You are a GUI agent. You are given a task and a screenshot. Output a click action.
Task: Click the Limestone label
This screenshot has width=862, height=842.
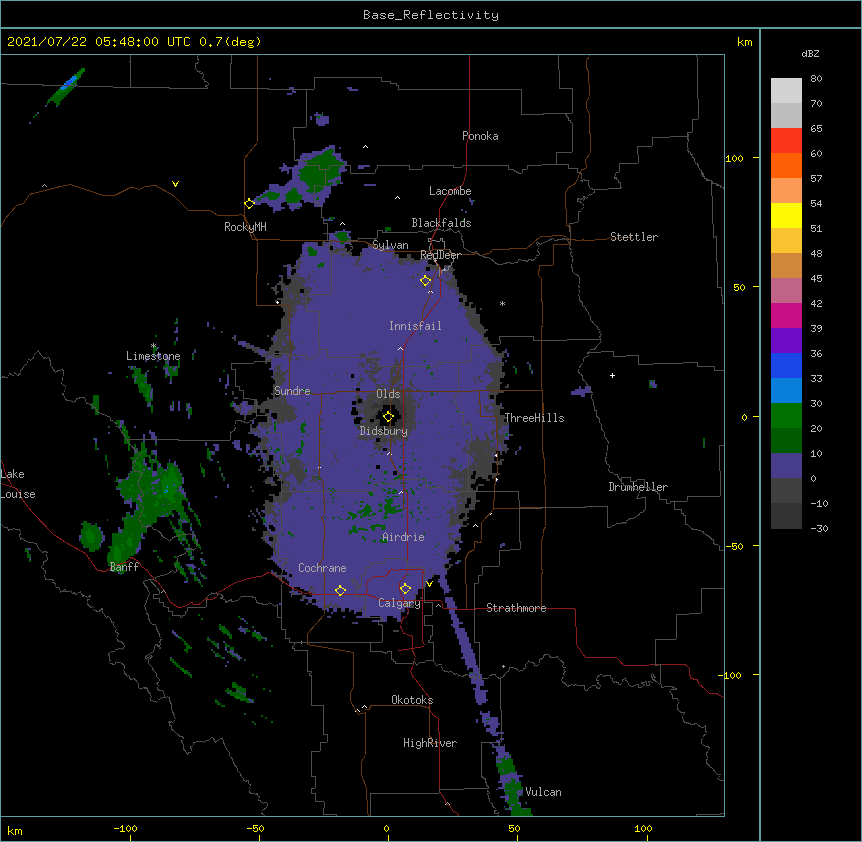click(153, 356)
